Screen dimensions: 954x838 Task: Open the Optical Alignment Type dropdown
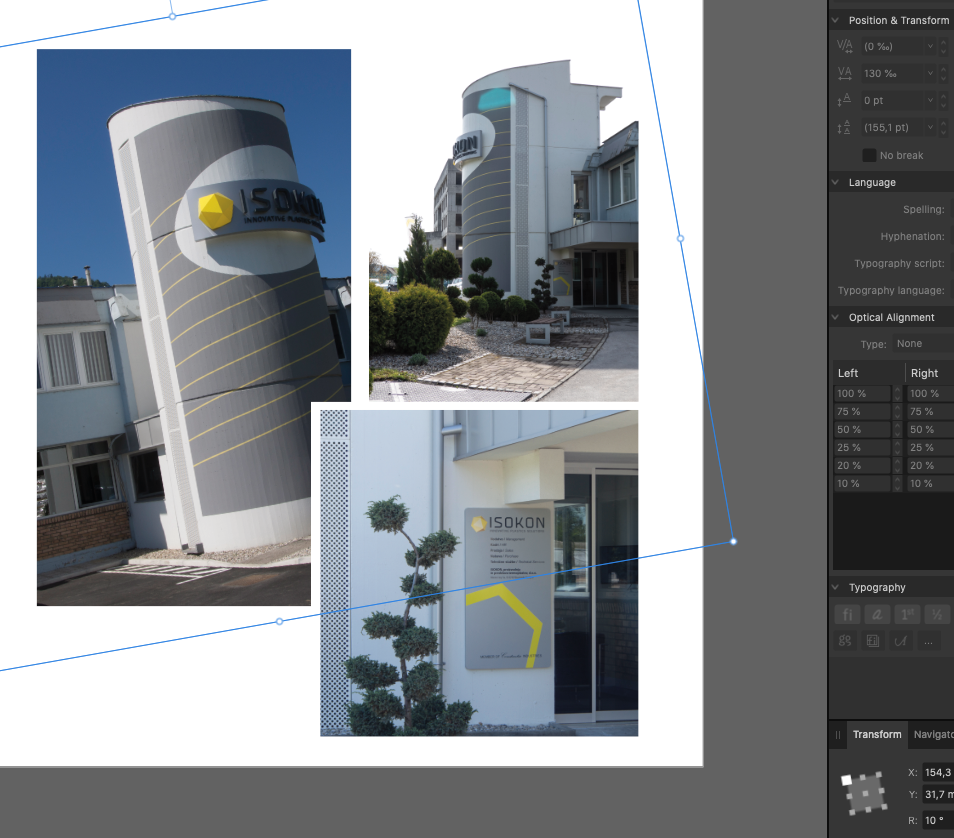(x=923, y=344)
